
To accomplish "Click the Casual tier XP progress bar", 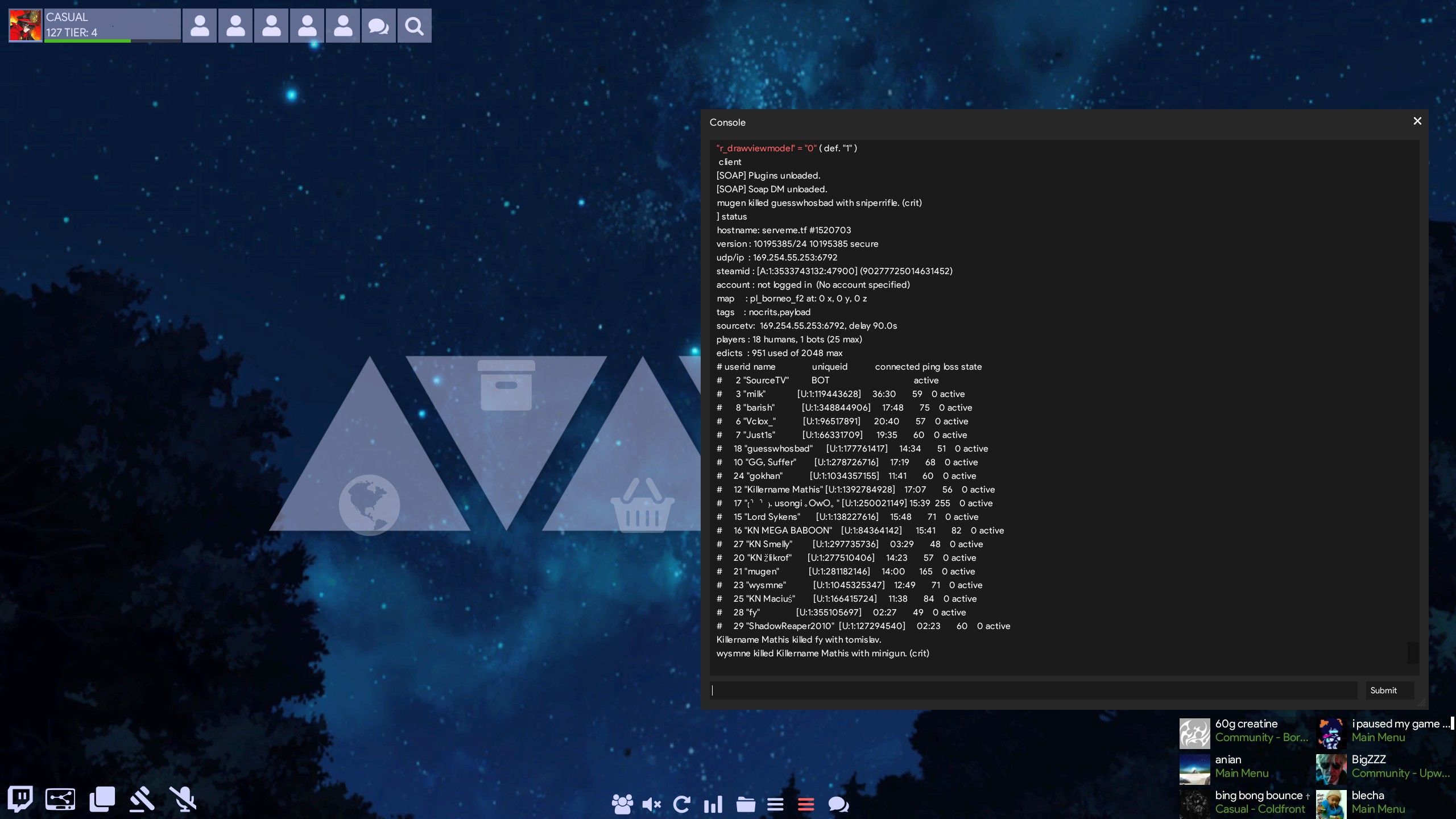I will (x=112, y=40).
